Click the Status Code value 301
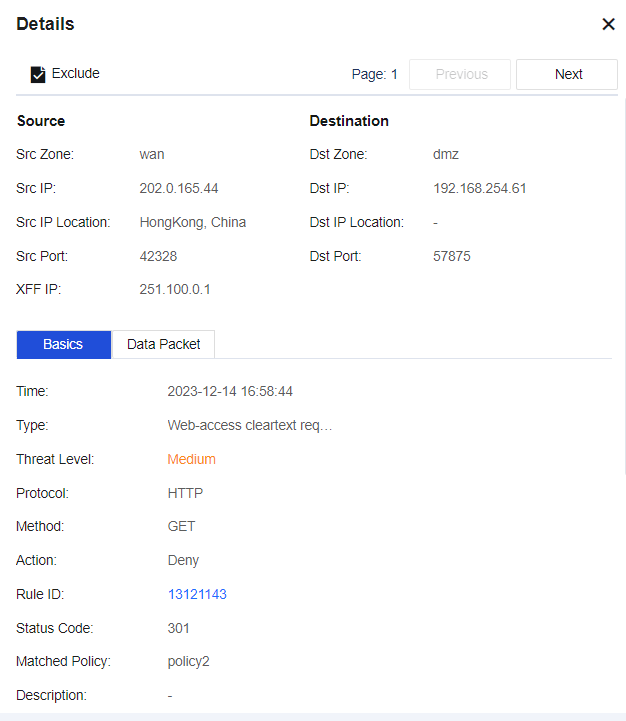 pyautogui.click(x=179, y=628)
